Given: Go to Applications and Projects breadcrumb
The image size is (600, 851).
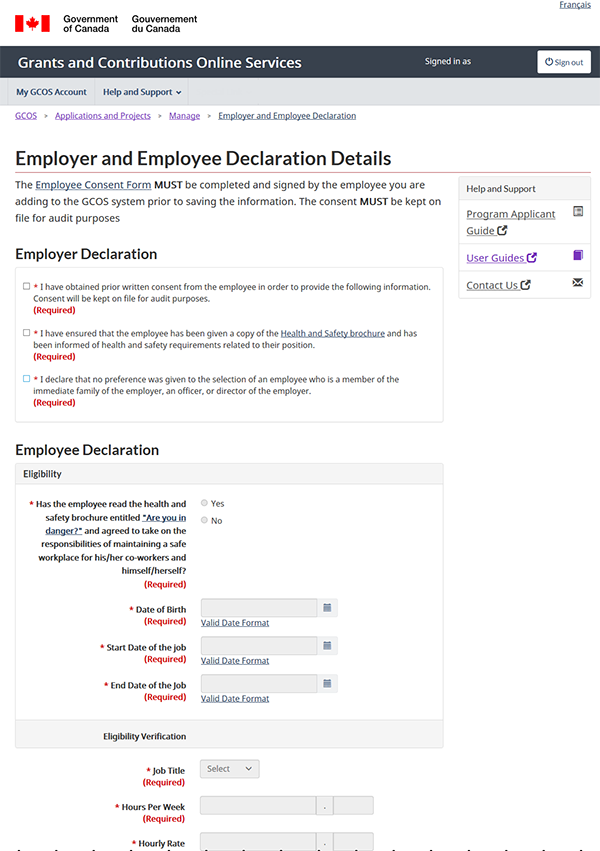Looking at the screenshot, I should [103, 116].
